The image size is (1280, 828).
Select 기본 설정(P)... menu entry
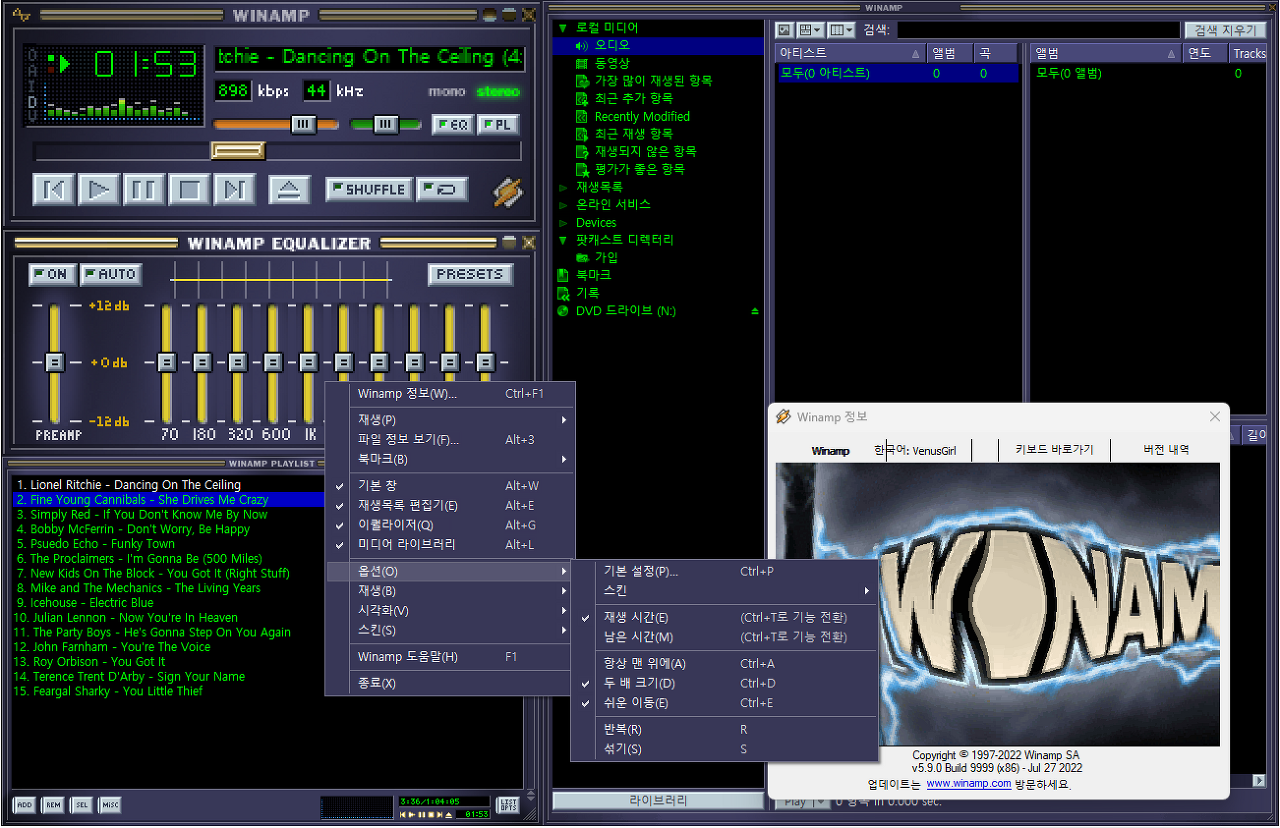(641, 571)
